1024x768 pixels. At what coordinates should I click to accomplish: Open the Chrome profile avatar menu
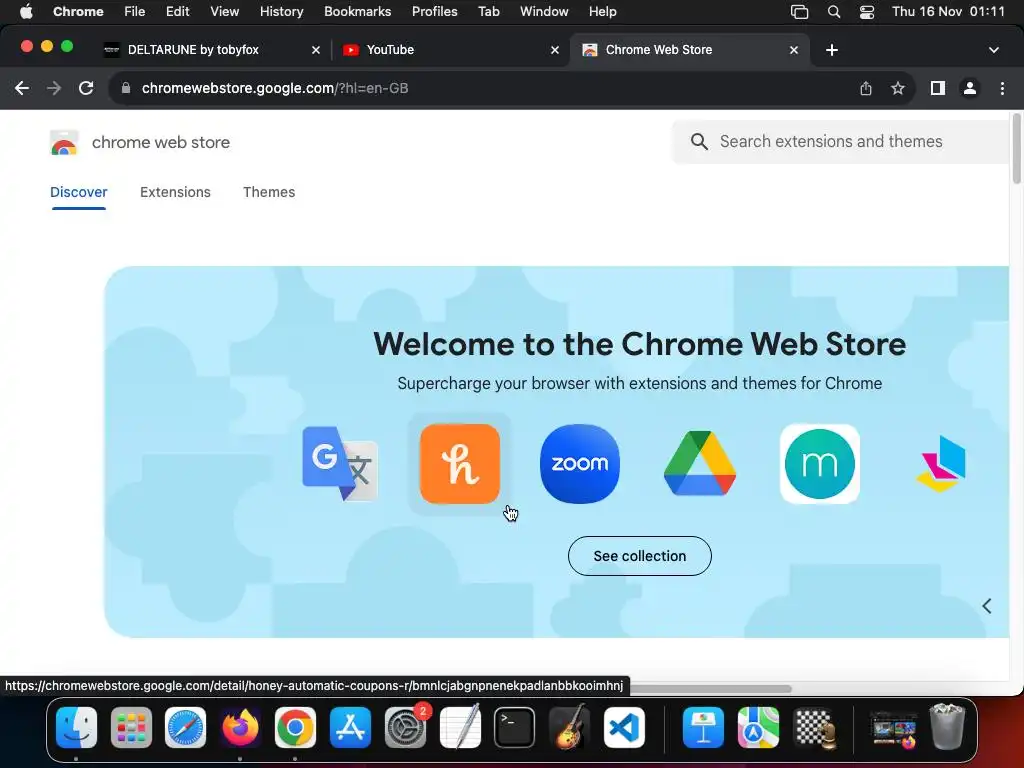[970, 88]
